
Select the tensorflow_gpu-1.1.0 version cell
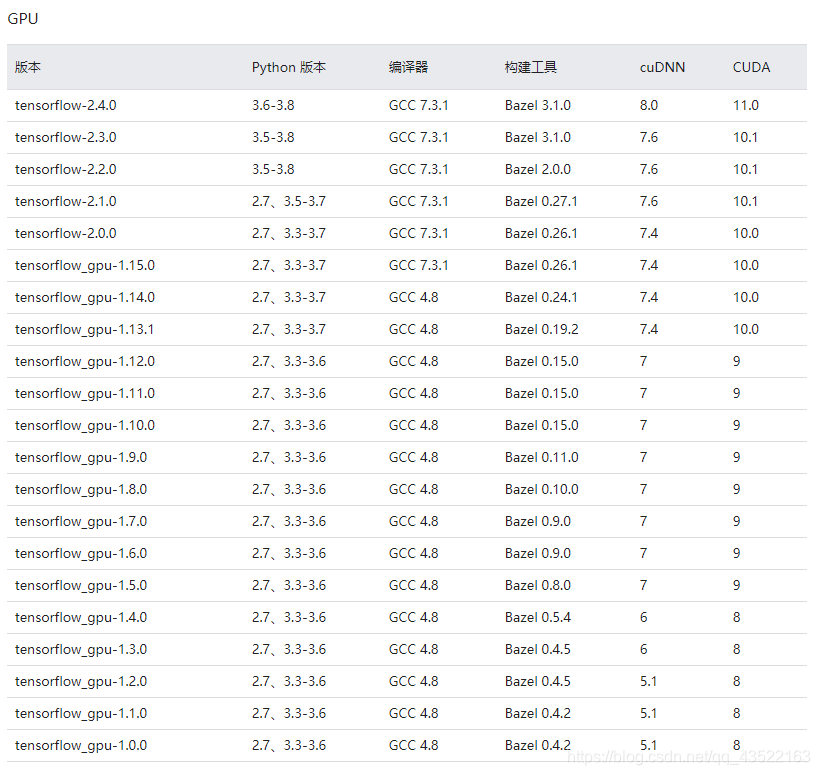[81, 713]
